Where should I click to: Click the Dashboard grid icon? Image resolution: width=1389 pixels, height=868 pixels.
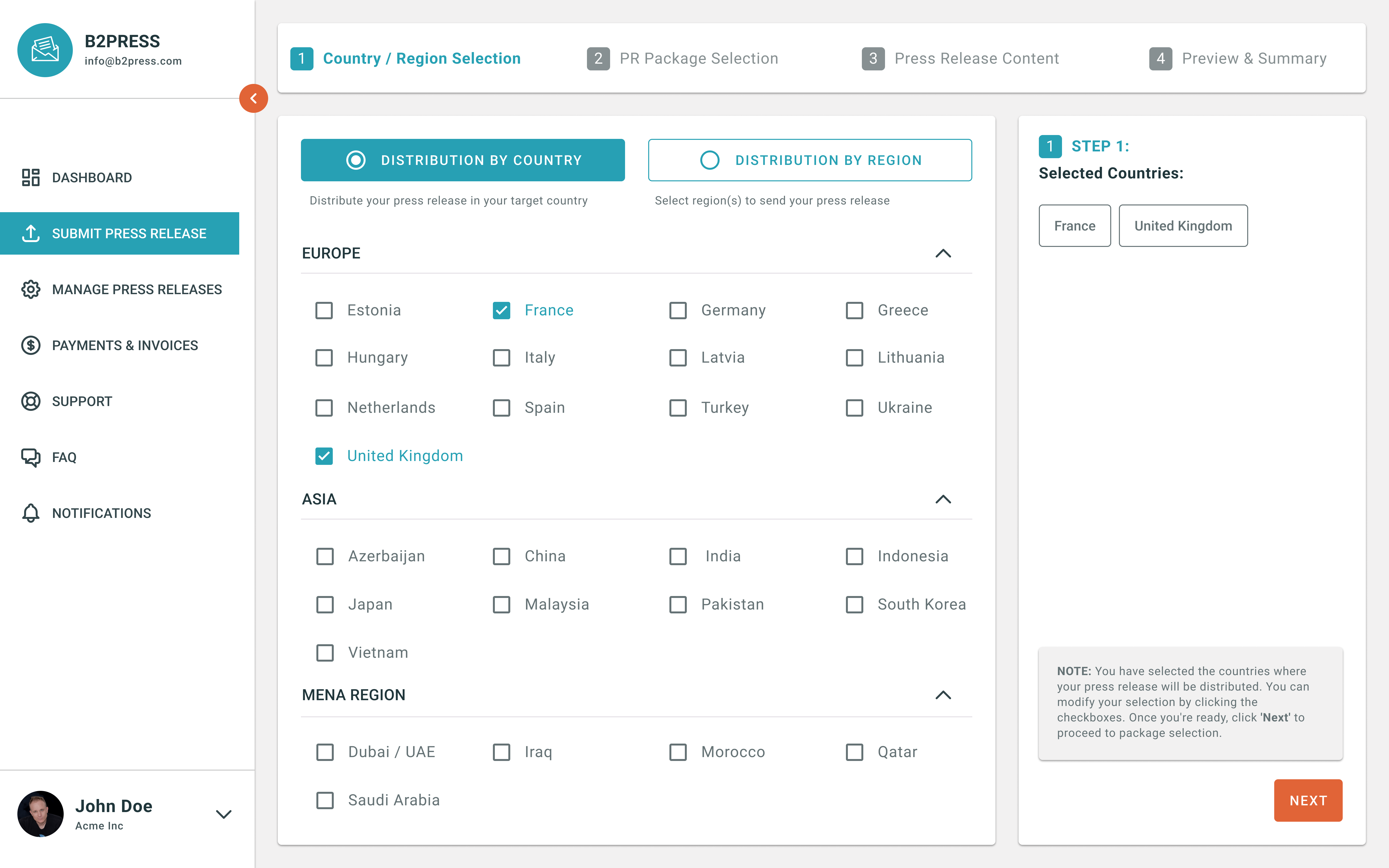(x=30, y=177)
